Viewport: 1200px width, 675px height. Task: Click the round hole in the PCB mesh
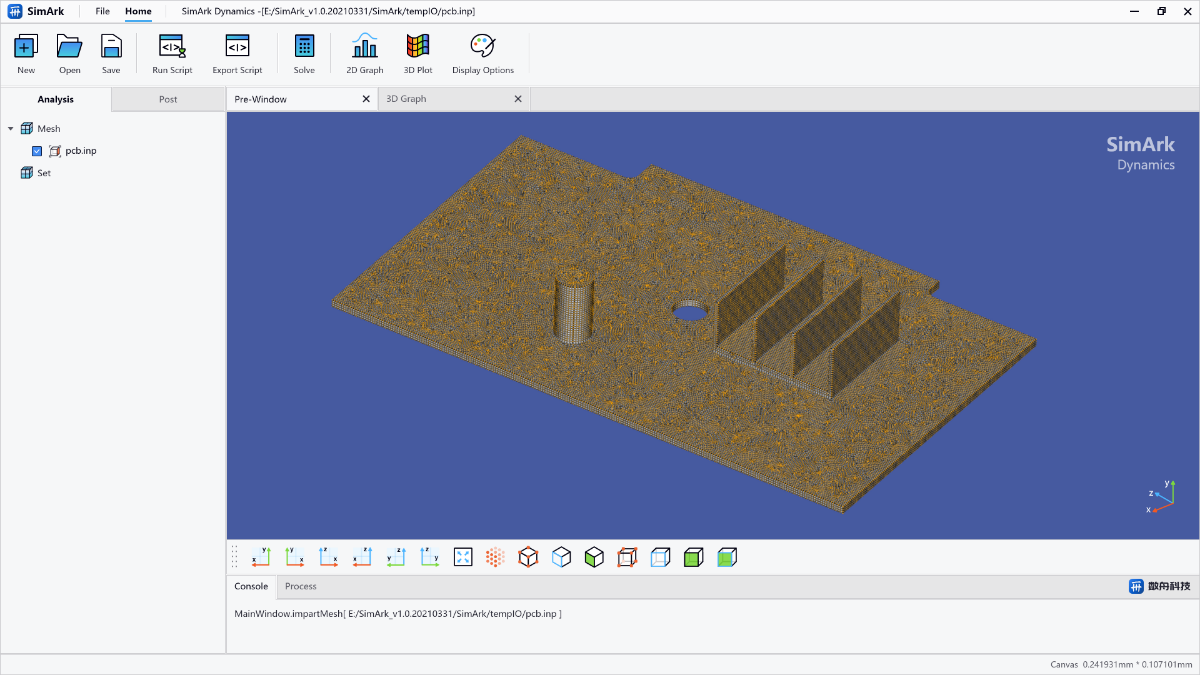coord(689,311)
